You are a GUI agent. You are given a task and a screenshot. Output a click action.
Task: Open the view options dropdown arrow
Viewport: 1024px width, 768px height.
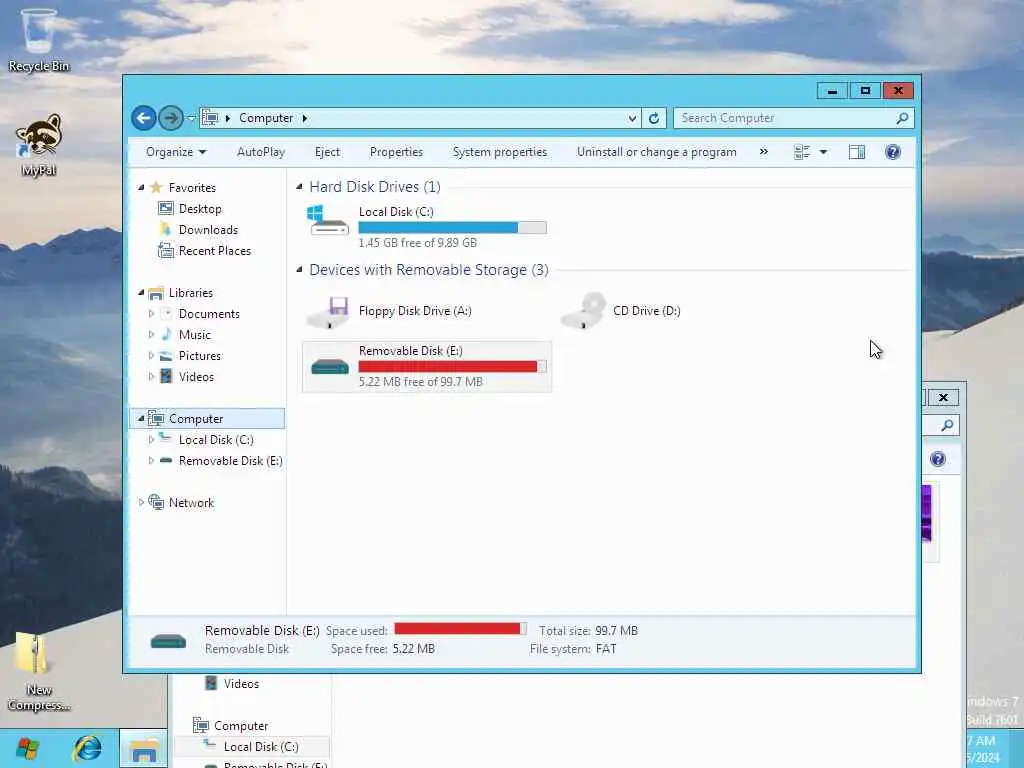coord(824,152)
